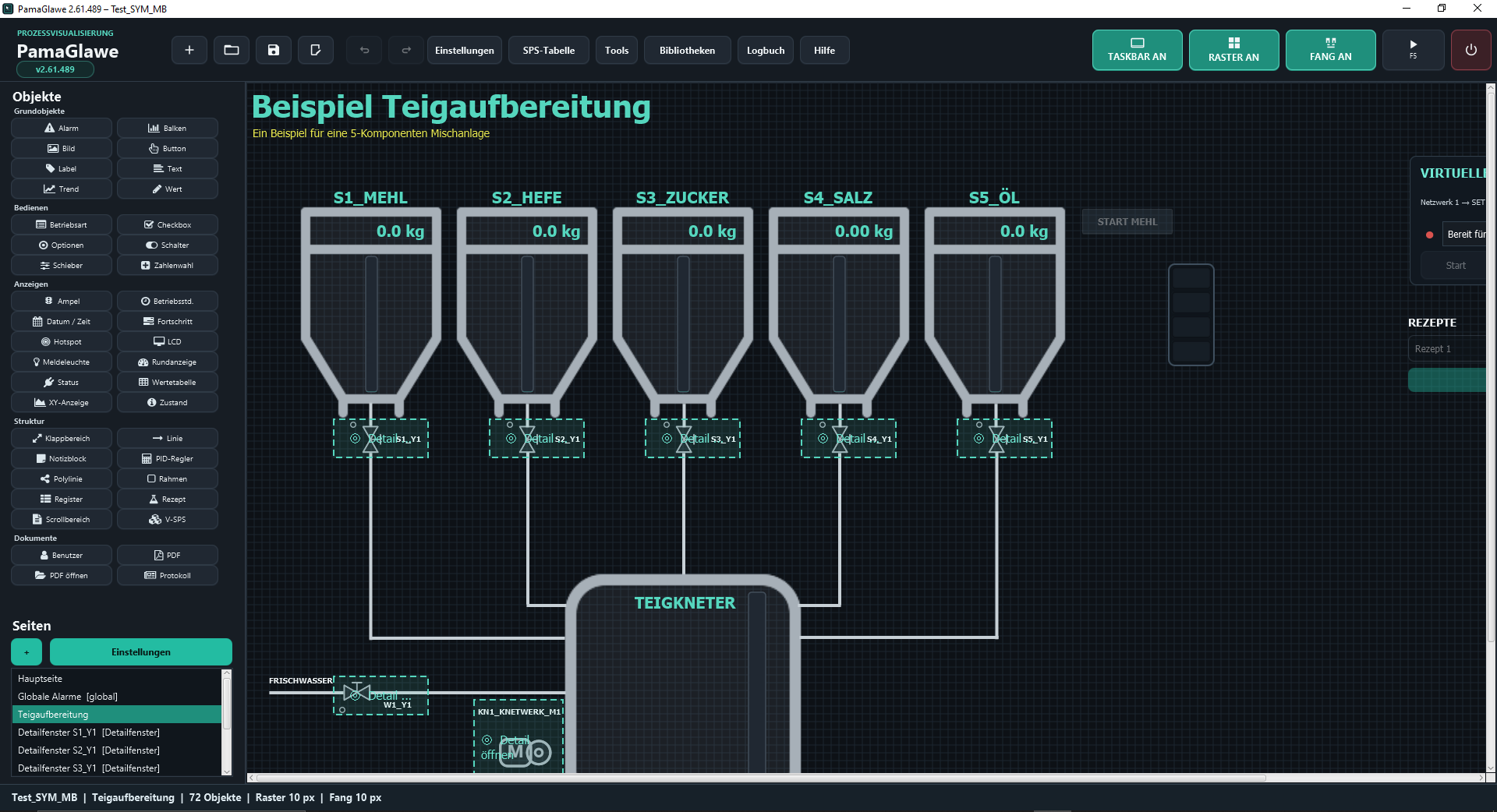Screen dimensions: 1497x812
Task: Click the save-as page-with-pencil toolbar icon
Action: coord(316,51)
